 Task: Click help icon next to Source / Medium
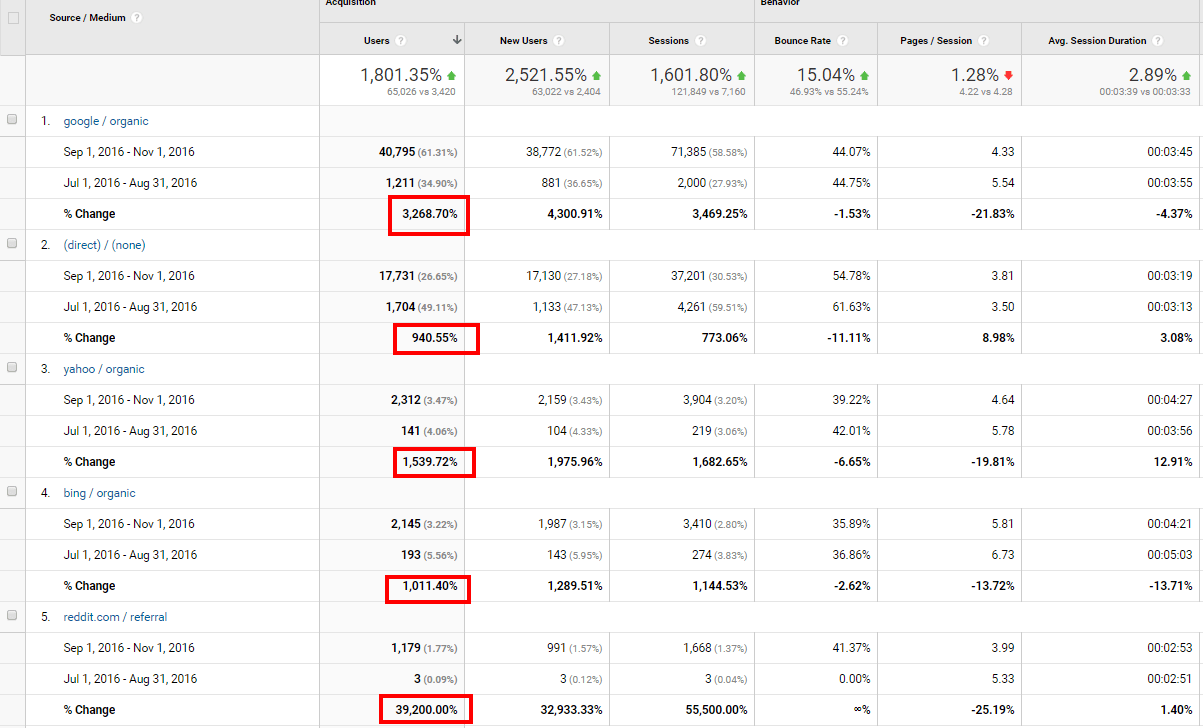(137, 18)
